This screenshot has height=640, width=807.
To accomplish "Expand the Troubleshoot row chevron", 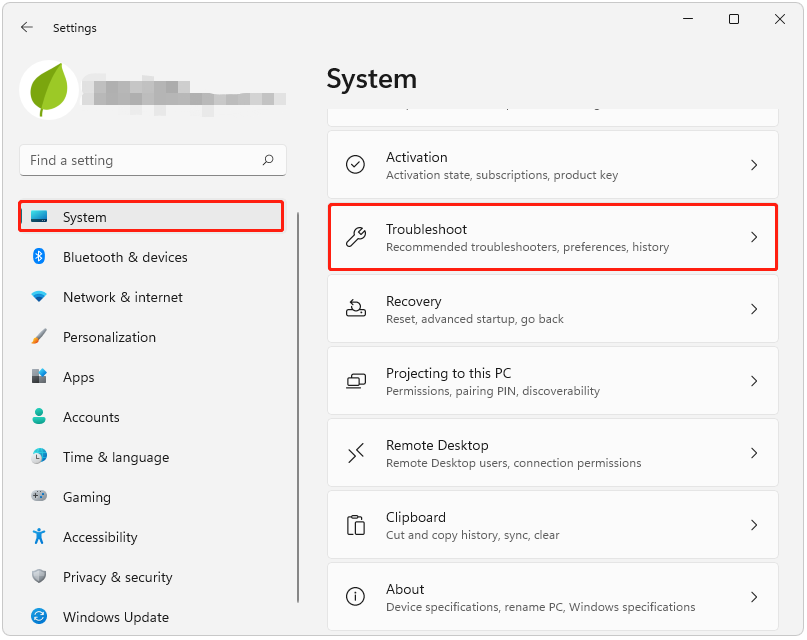I will [x=754, y=237].
